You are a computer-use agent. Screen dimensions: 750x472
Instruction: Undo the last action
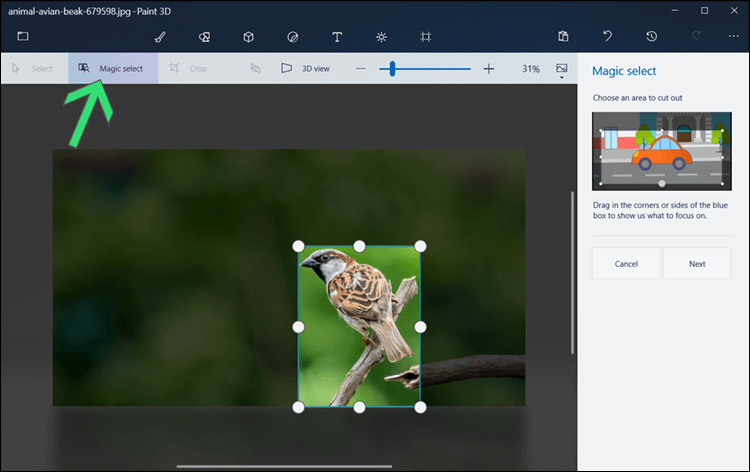tap(607, 36)
